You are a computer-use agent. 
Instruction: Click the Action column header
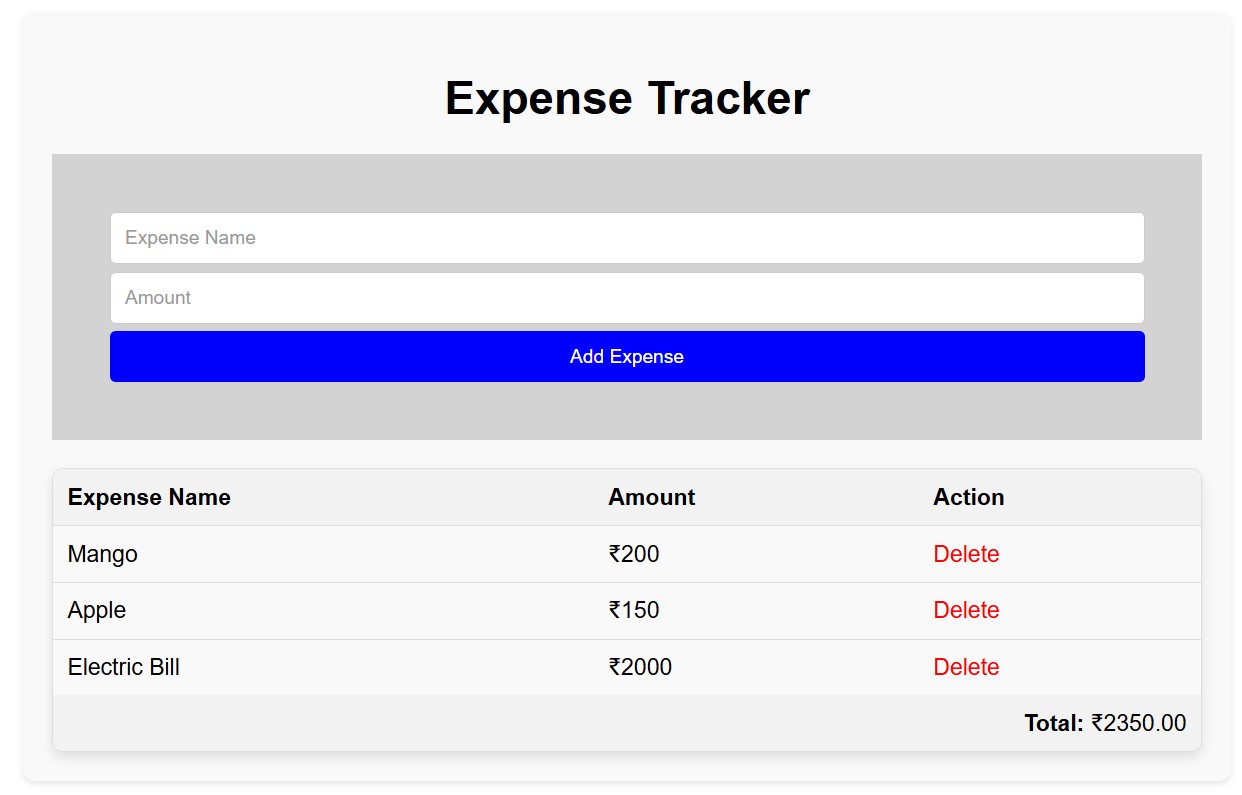(x=969, y=497)
